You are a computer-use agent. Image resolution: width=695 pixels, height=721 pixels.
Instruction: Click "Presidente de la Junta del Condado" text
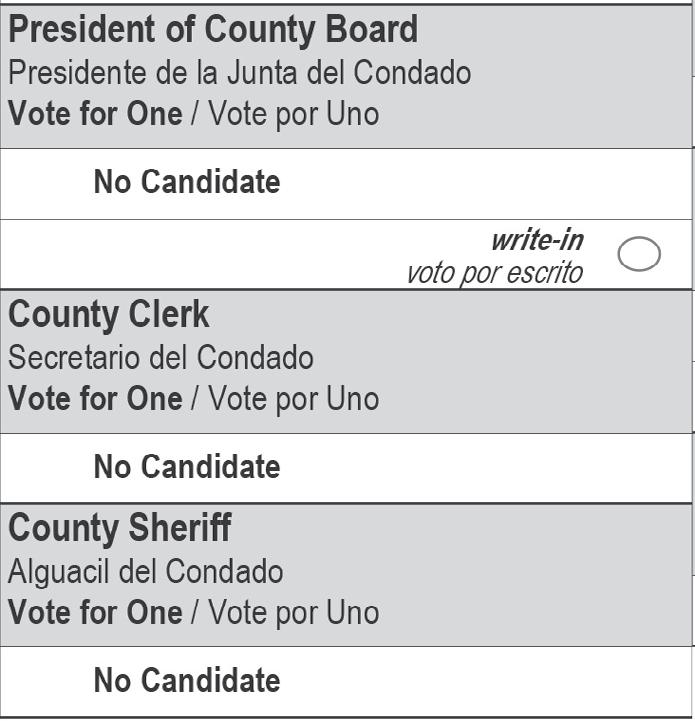pyautogui.click(x=239, y=72)
